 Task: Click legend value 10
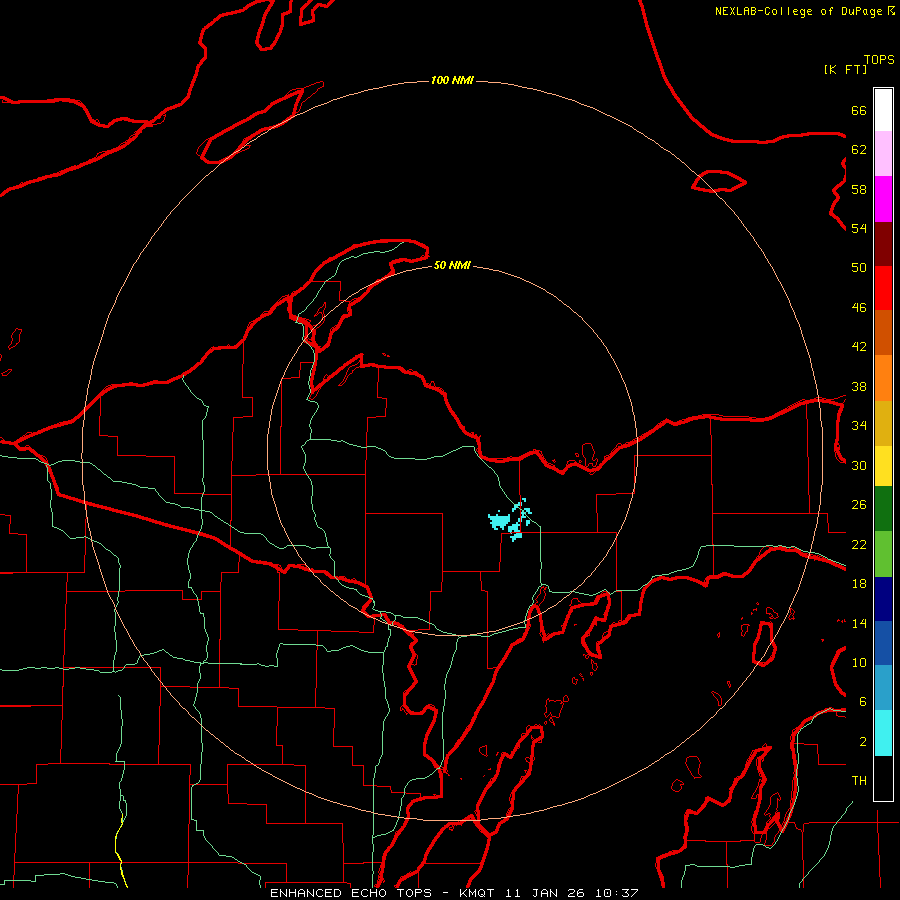pos(859,662)
